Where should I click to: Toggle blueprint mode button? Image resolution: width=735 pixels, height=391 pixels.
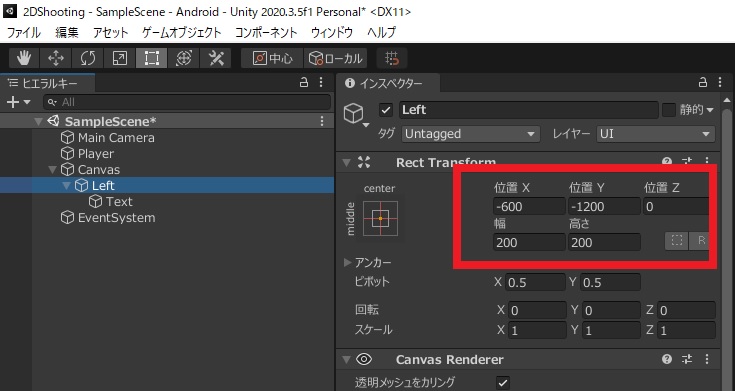(x=676, y=241)
